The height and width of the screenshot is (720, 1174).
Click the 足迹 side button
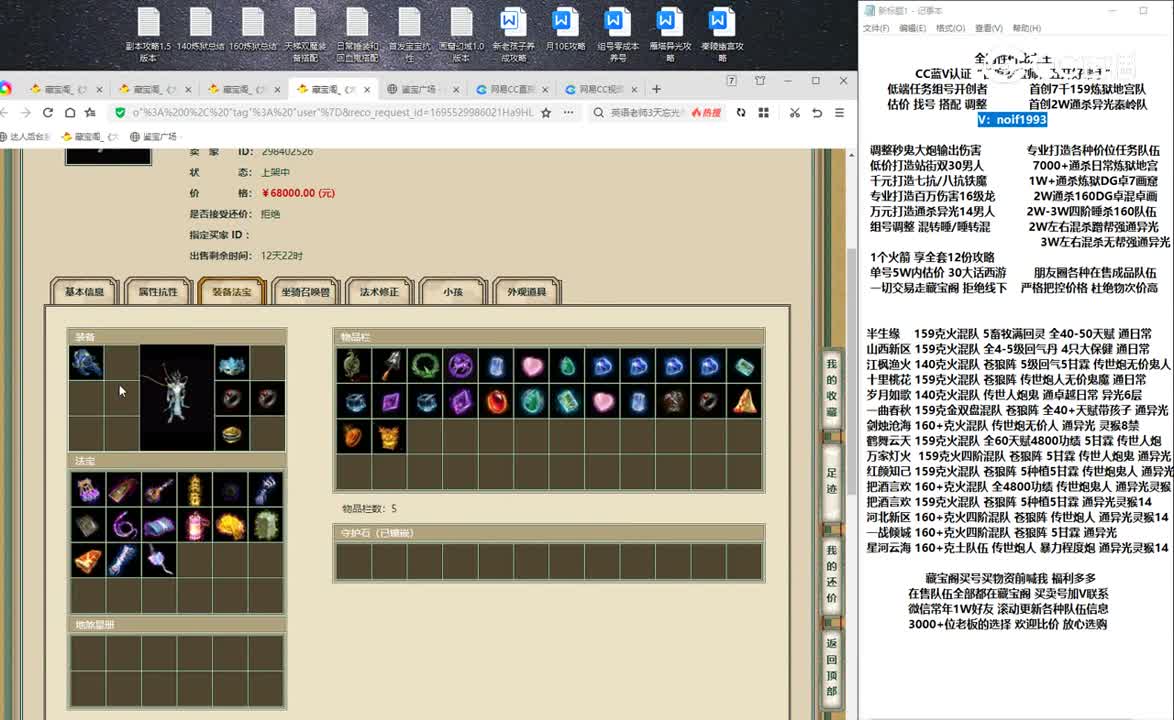pyautogui.click(x=831, y=481)
